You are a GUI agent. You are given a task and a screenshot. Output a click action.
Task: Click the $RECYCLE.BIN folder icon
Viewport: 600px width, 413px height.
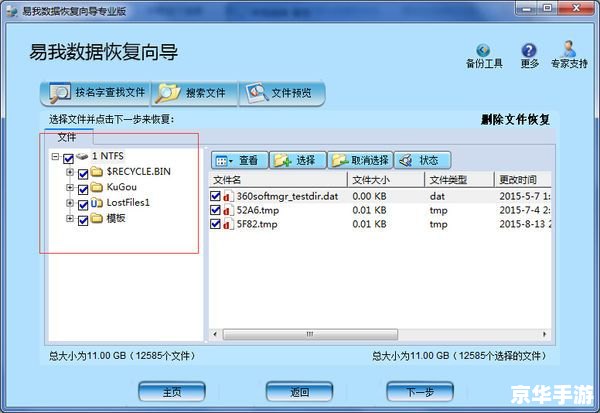pyautogui.click(x=97, y=171)
